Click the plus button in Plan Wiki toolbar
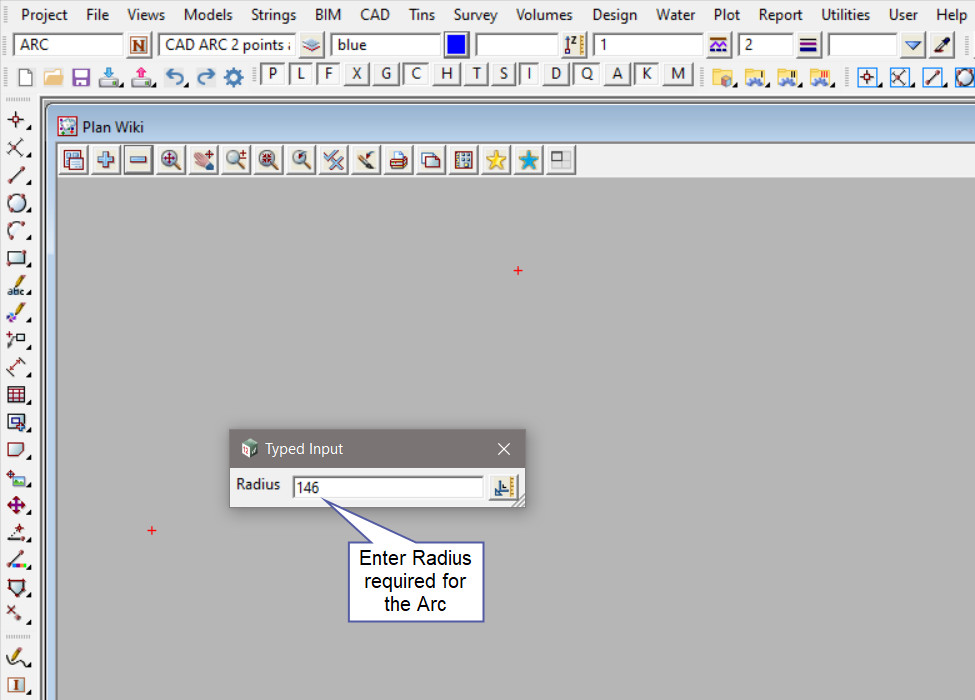 pos(105,160)
